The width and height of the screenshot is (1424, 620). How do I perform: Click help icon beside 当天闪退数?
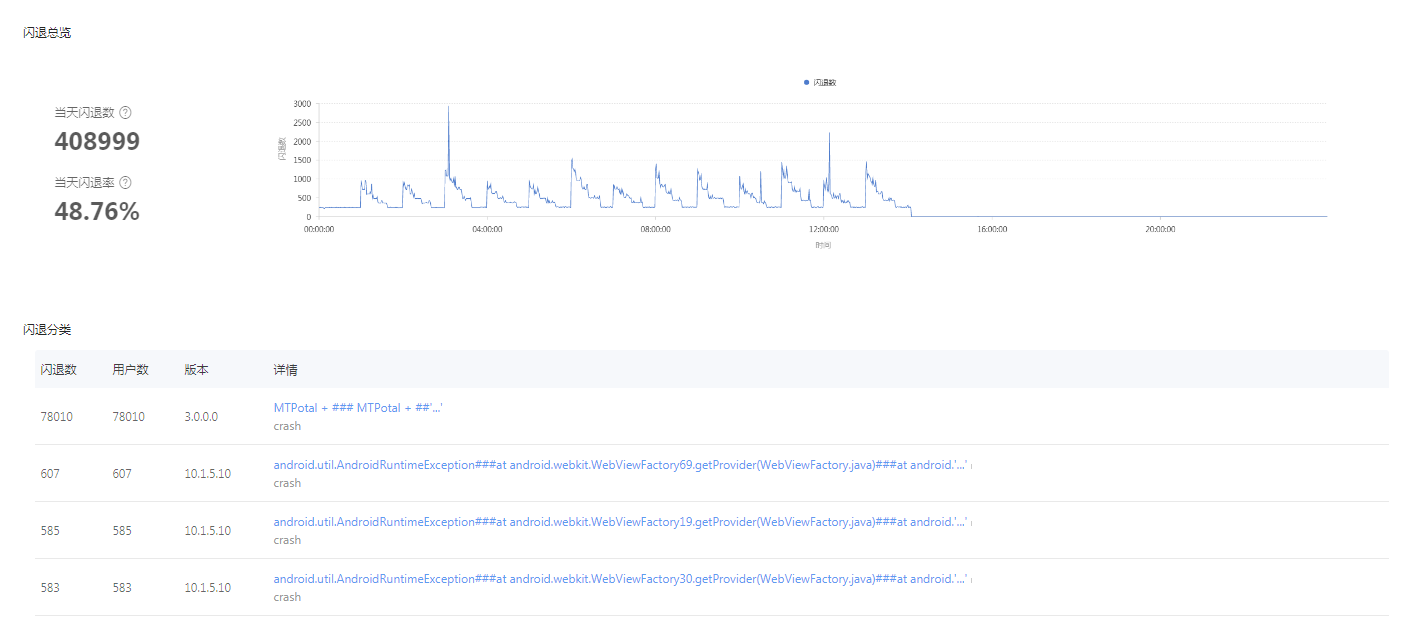pos(125,113)
